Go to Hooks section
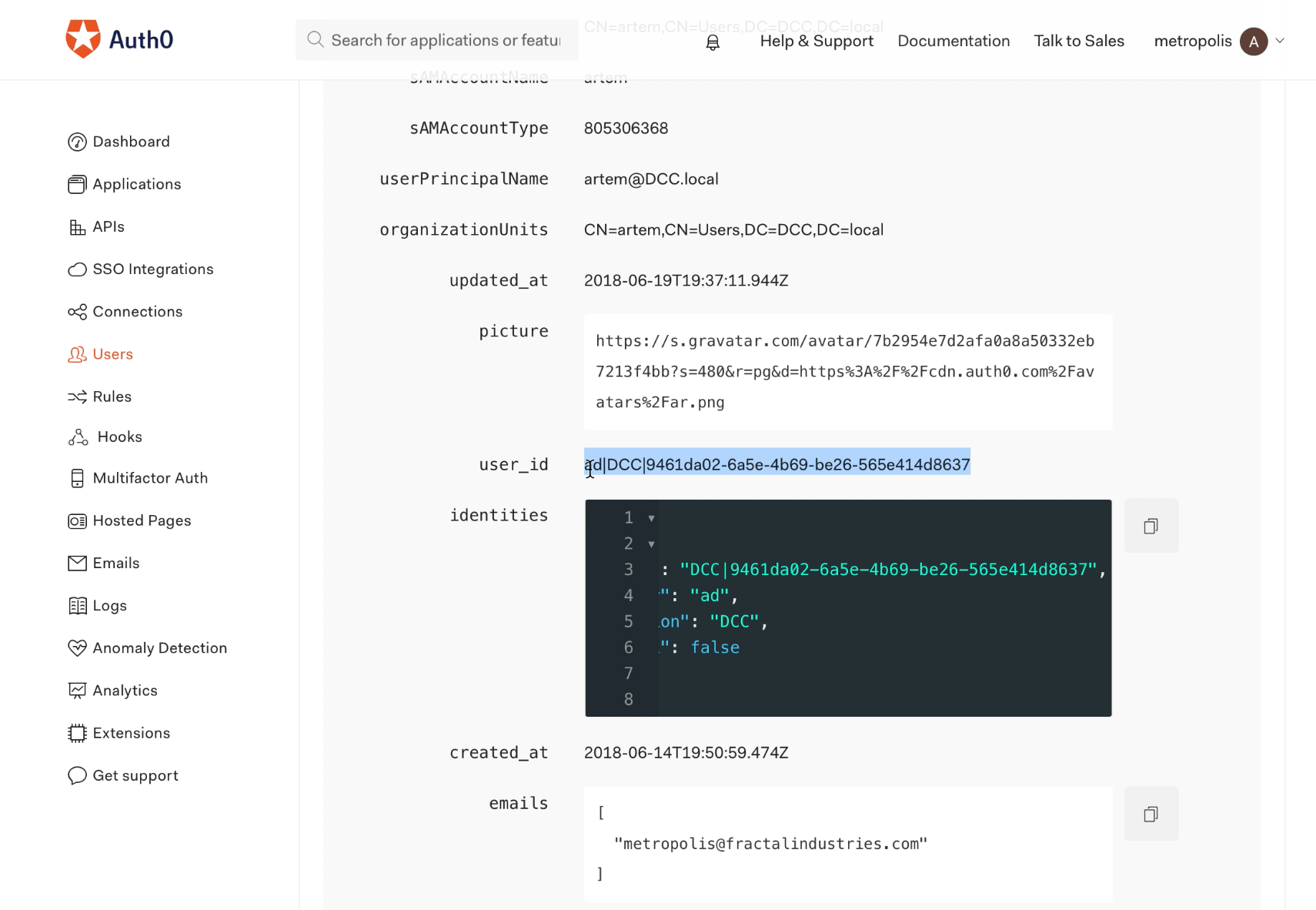The width and height of the screenshot is (1316, 910). pyautogui.click(x=120, y=437)
